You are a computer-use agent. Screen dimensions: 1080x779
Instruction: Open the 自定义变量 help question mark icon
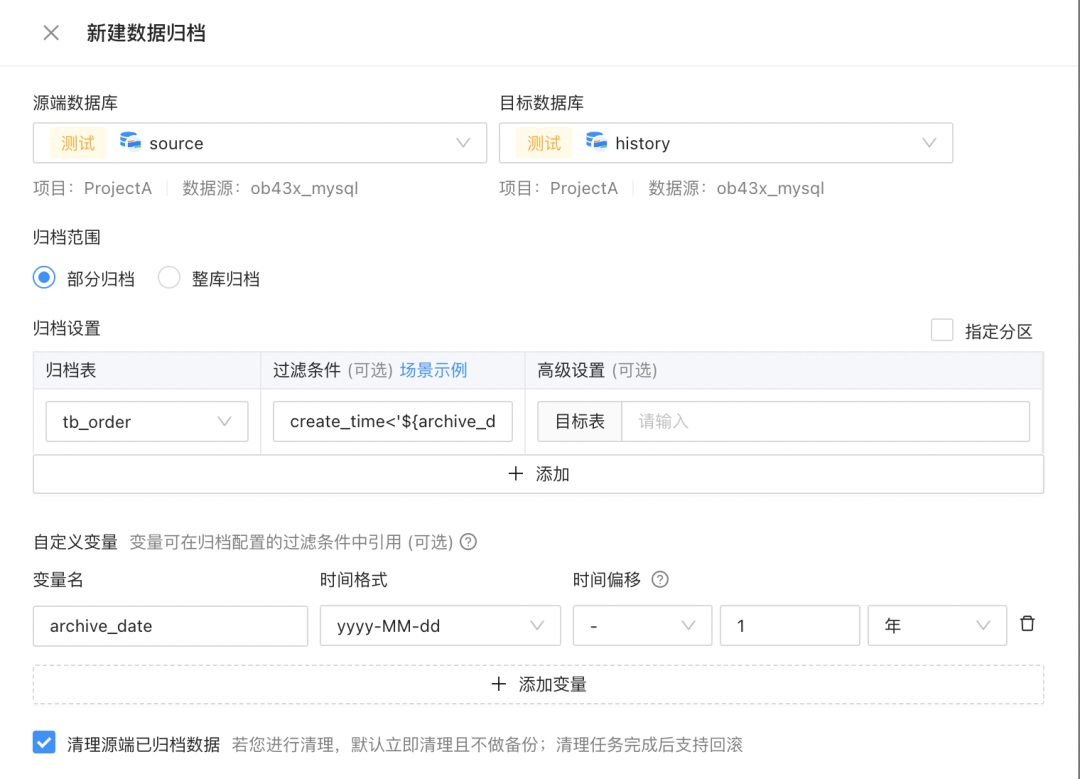point(468,542)
